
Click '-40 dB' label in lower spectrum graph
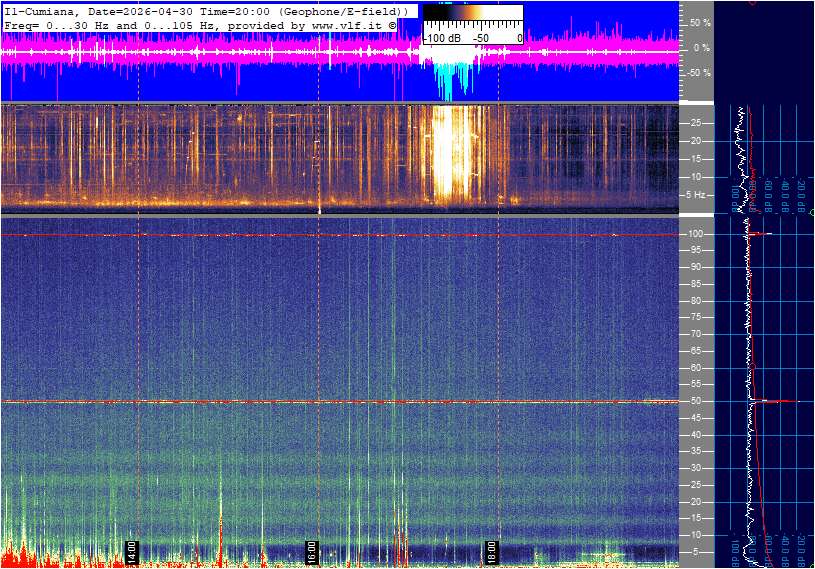tap(785, 553)
